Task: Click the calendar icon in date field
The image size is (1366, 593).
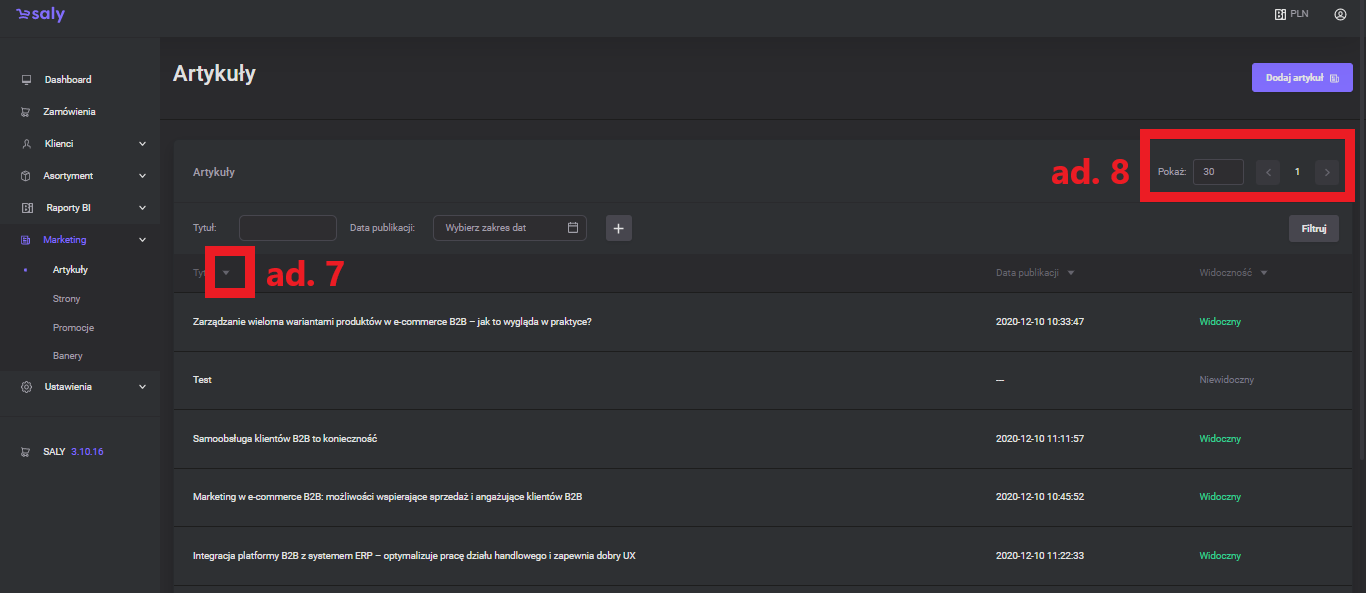Action: [573, 228]
